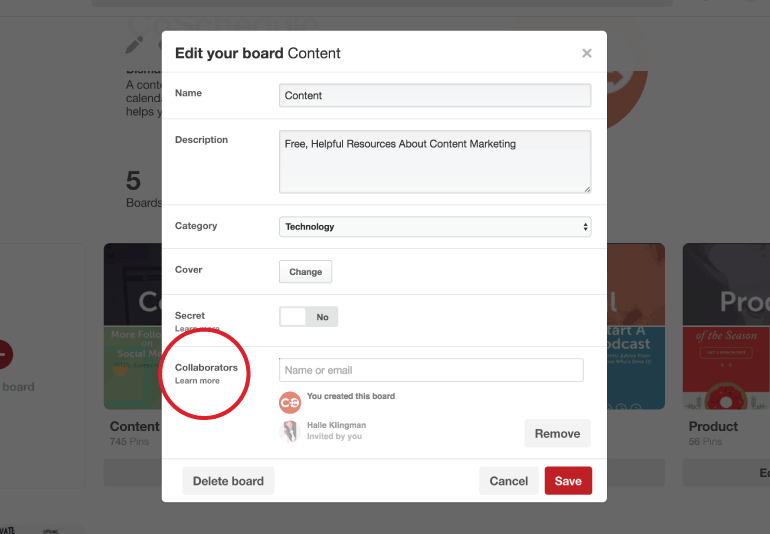Remove Halie Klingman as collaborator
Screen dimensions: 770x534
tap(557, 433)
